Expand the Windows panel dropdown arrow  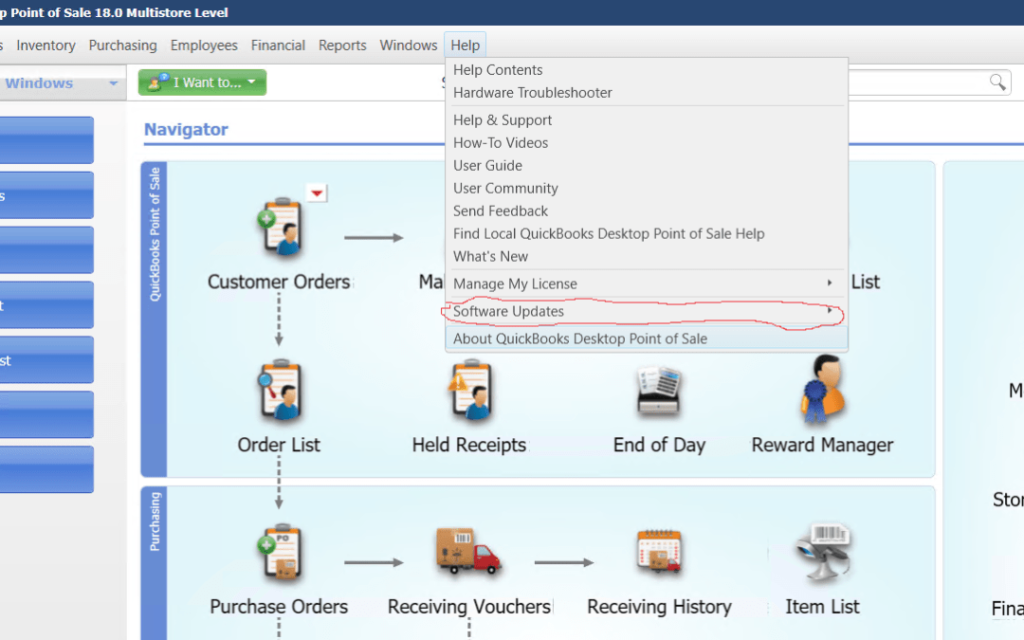coord(113,83)
